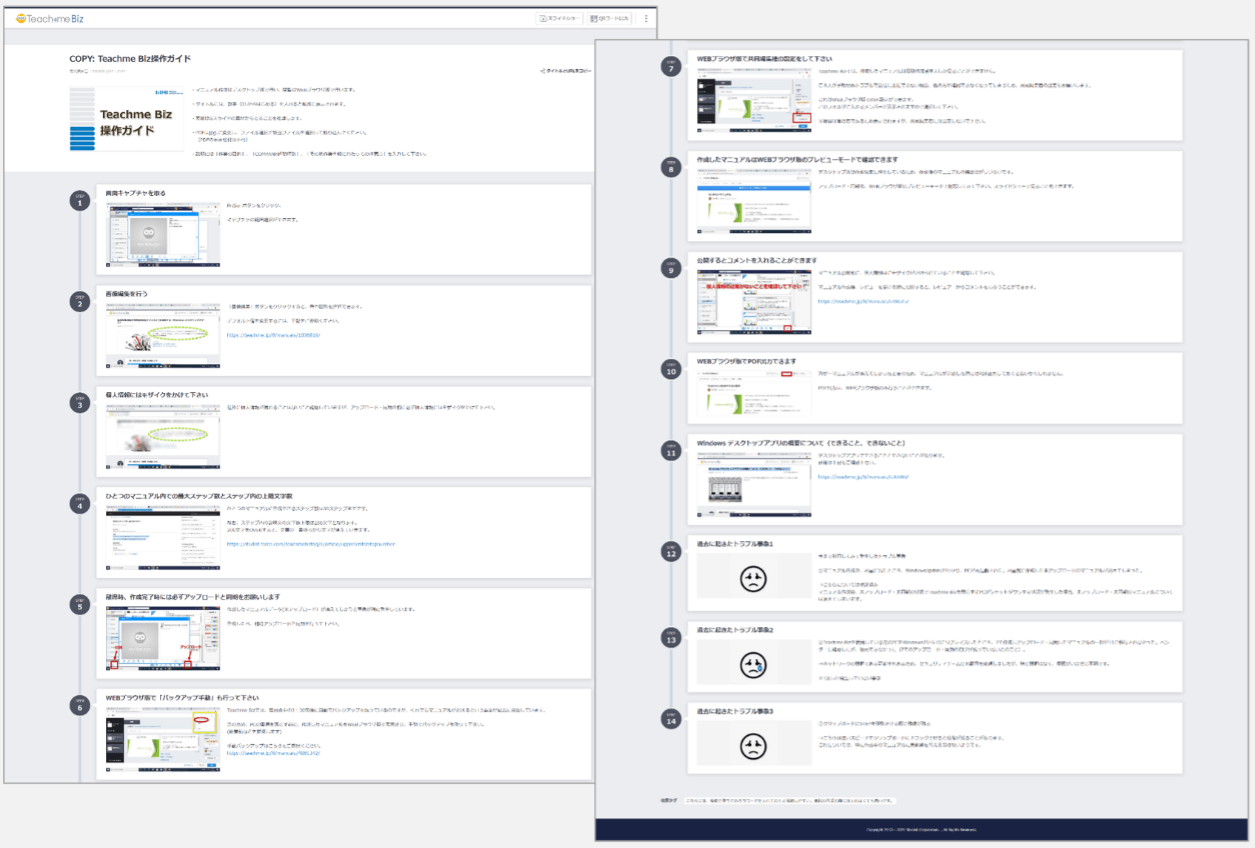The height and width of the screenshot is (848, 1255).
Task: Open the step 1 screenshot thumbnail
Action: 163,234
